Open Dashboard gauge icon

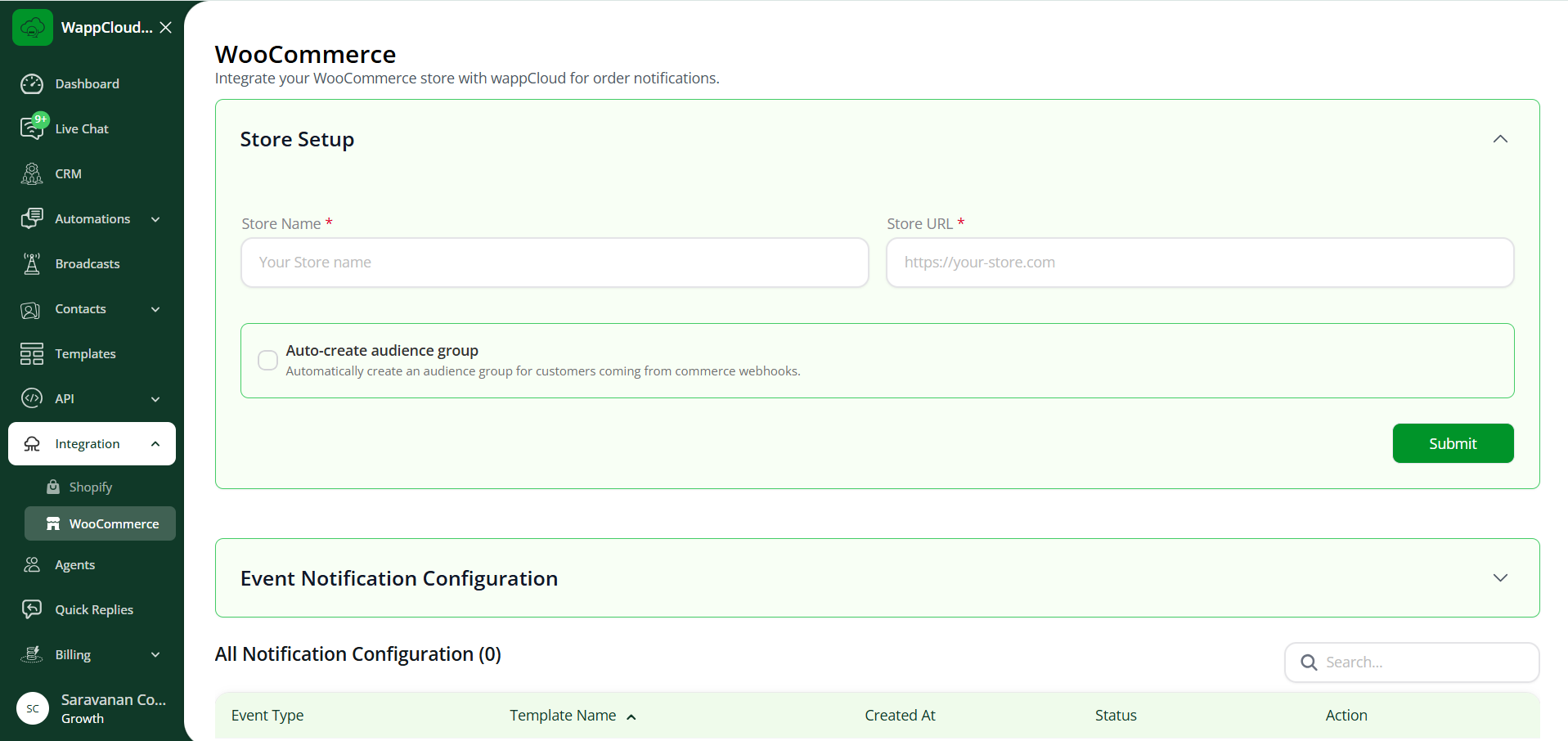32,84
